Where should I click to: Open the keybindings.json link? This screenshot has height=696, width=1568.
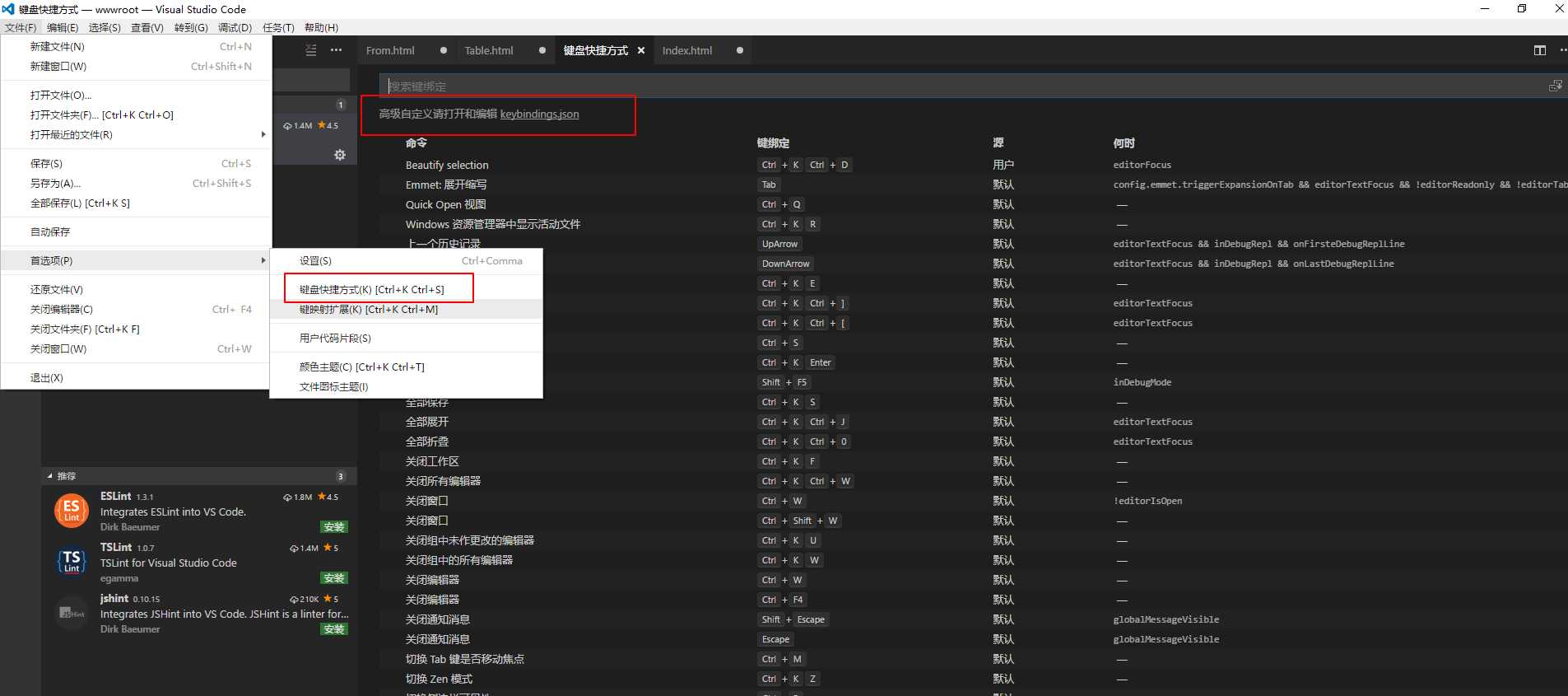tap(539, 114)
